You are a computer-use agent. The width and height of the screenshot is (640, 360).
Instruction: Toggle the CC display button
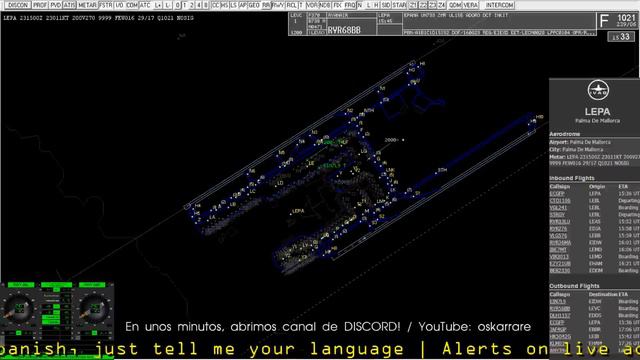(216, 5)
